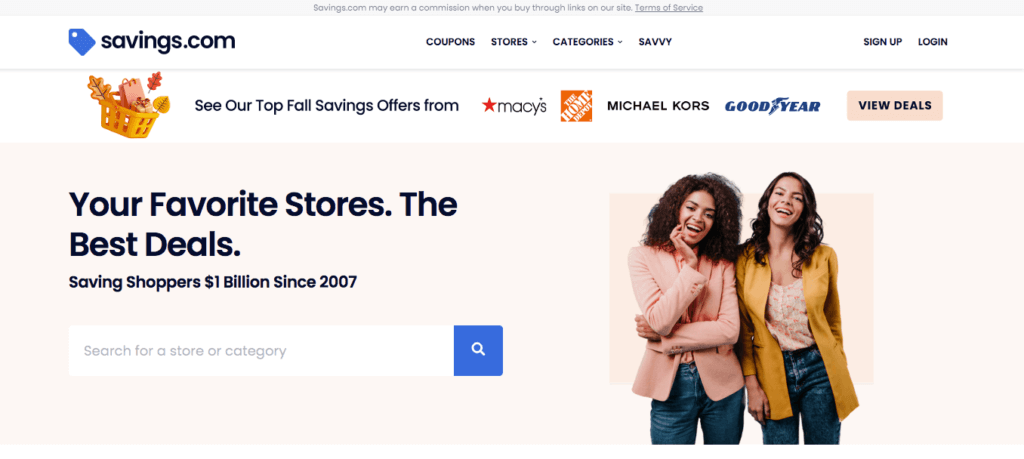Open the Savvy menu item
The height and width of the screenshot is (459, 1024).
pyautogui.click(x=655, y=42)
